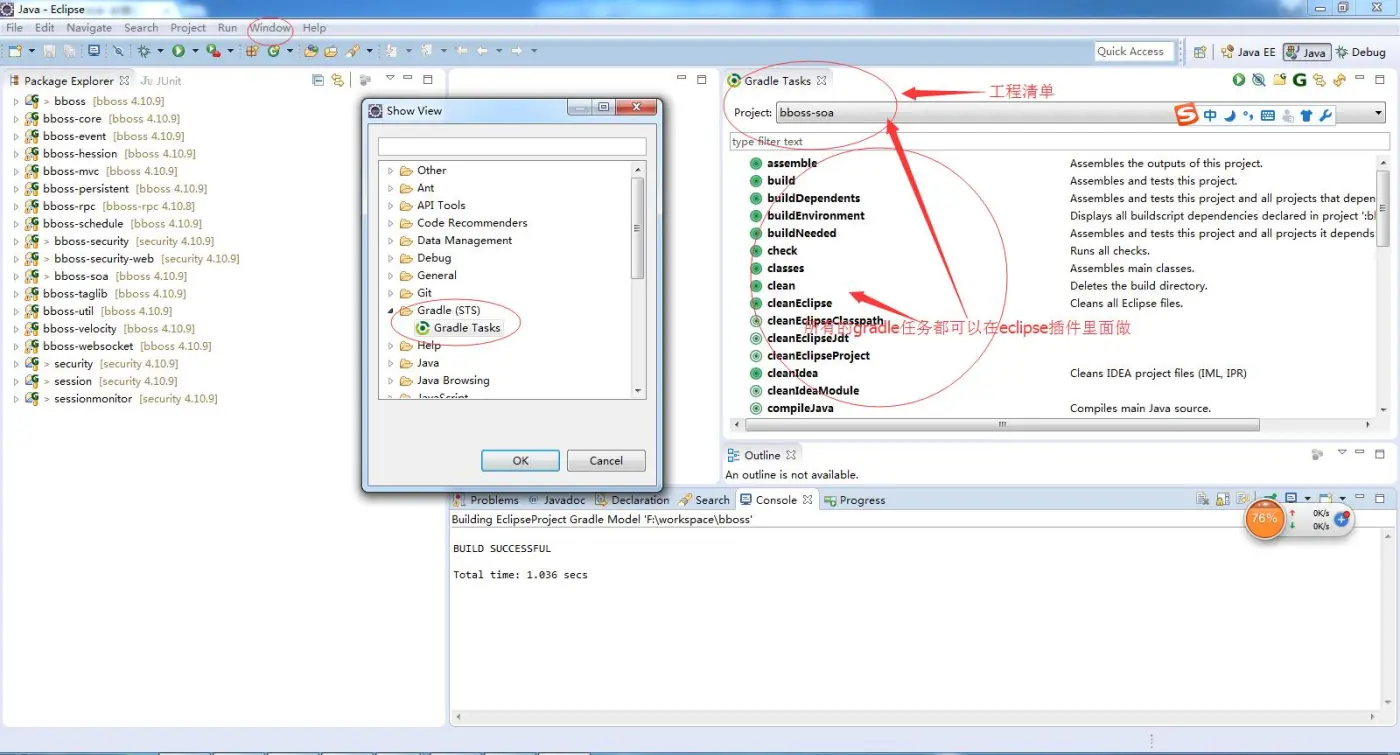
Task: Switch to the Progress tab
Action: point(855,500)
